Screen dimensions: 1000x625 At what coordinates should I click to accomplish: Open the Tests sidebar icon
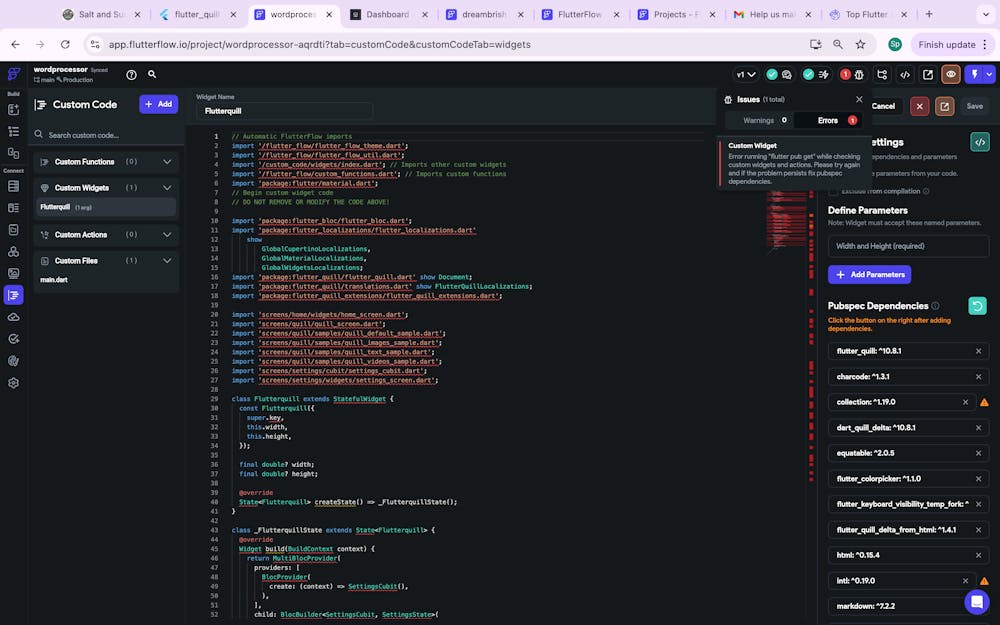tap(13, 339)
